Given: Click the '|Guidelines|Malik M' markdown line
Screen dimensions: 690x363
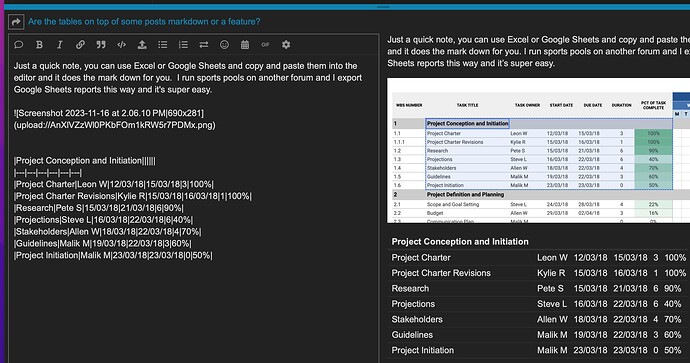Looking at the screenshot, I should pos(103,244).
